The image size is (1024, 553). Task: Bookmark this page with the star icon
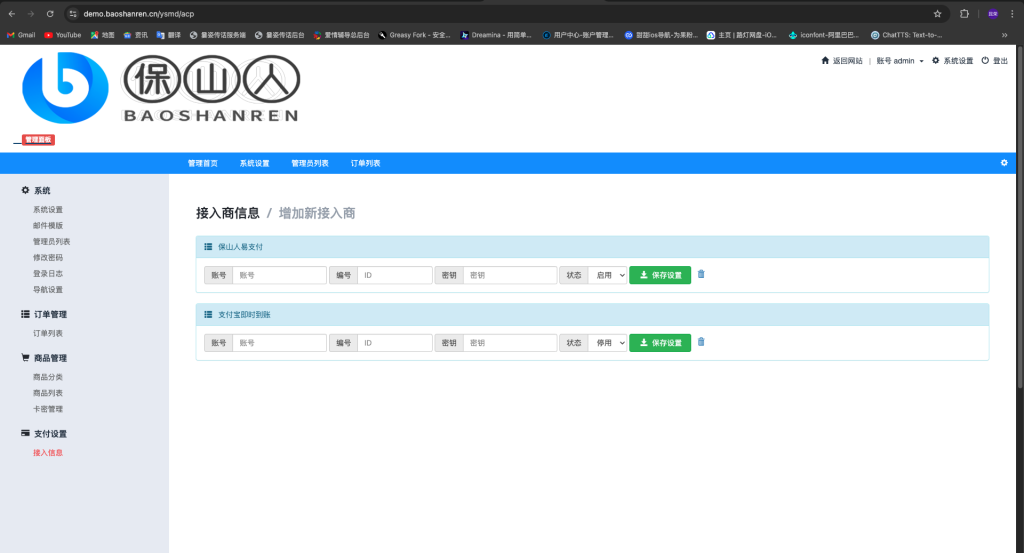937,14
